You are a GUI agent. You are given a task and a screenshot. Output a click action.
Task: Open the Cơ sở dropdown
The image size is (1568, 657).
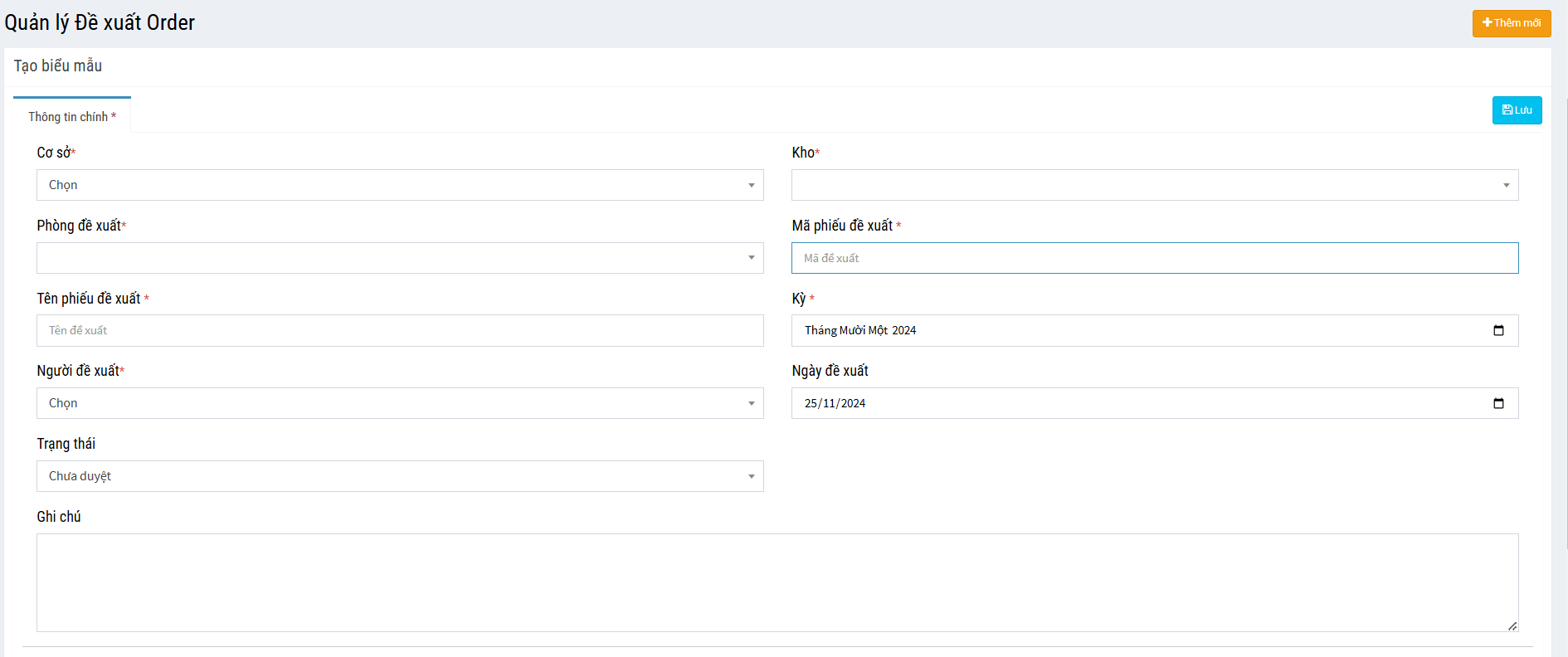click(x=400, y=185)
